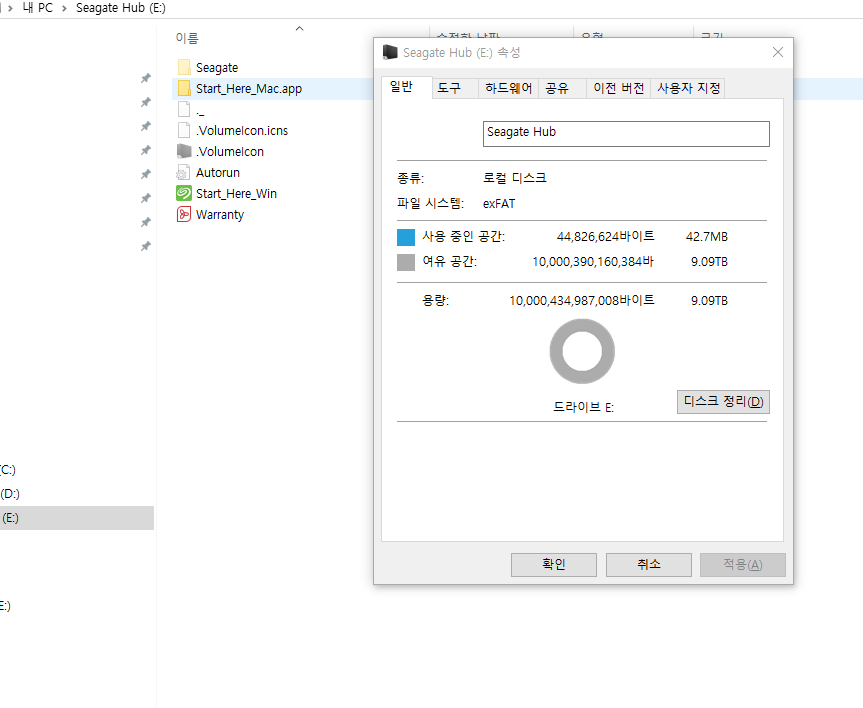Screen dimensions: 863x708
Task: Select the (D:) drive in navigation pane
Action: click(10, 494)
